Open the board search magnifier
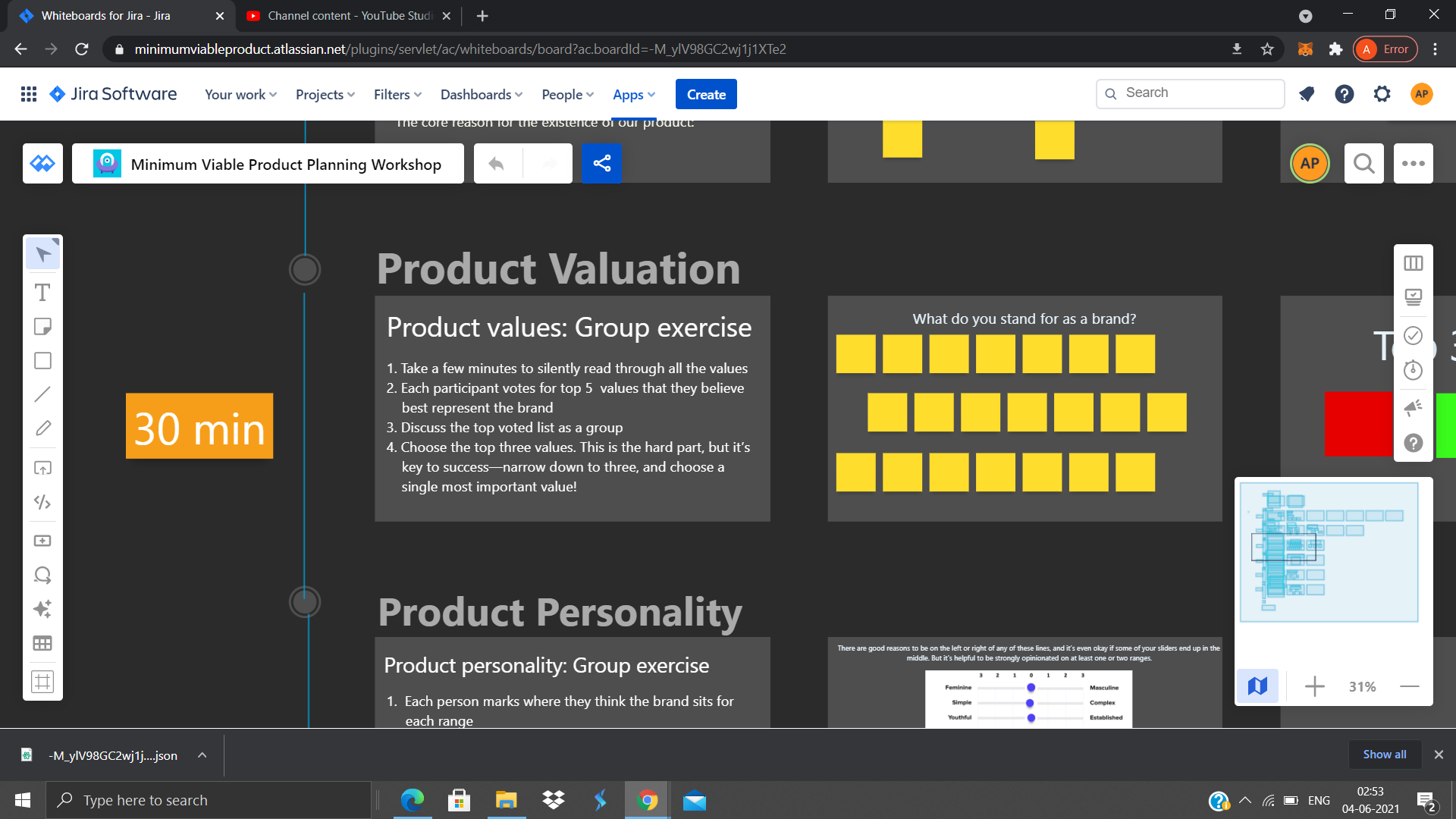Image resolution: width=1456 pixels, height=819 pixels. coord(1363,163)
